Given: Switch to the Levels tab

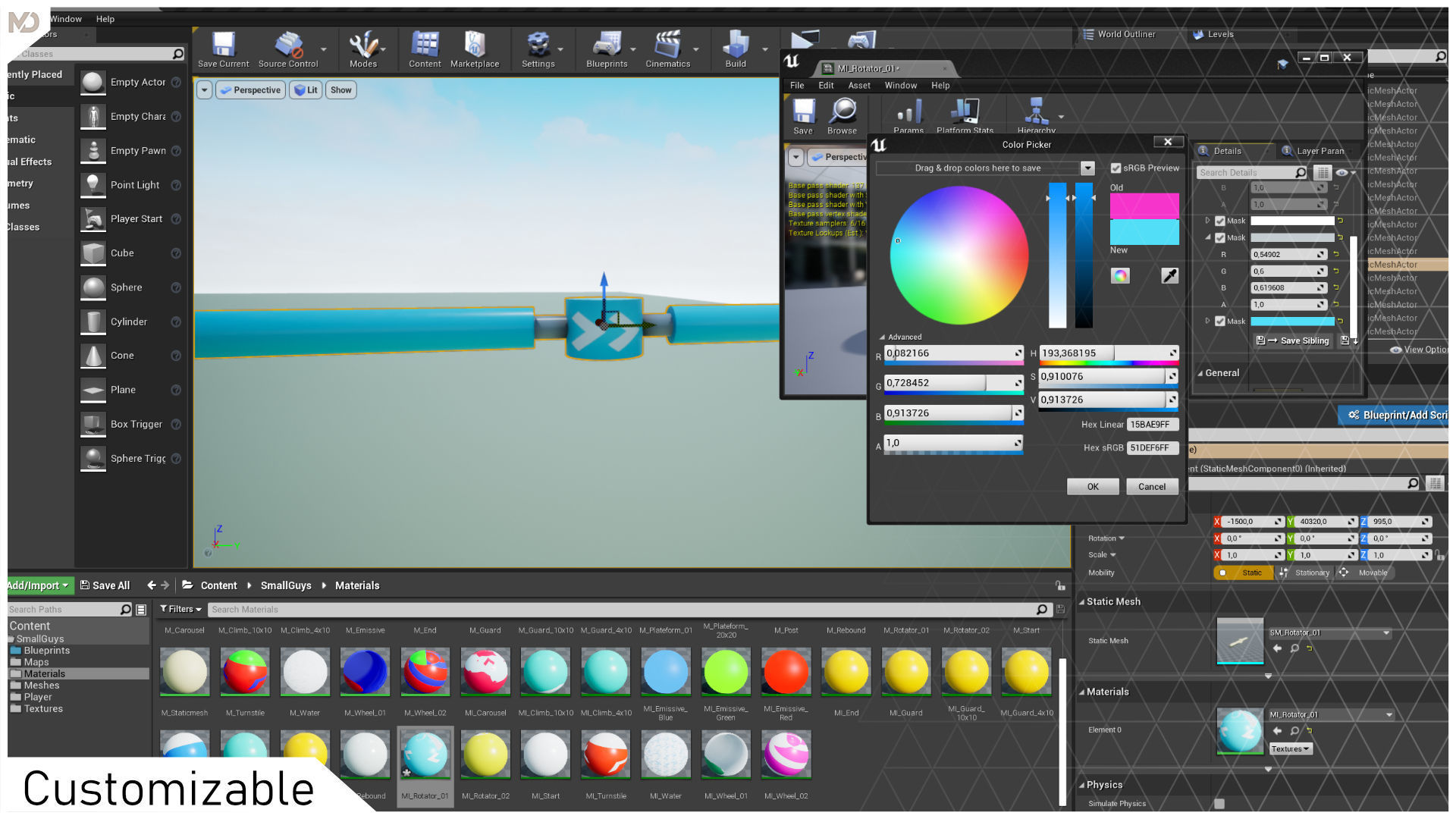Looking at the screenshot, I should (1220, 34).
